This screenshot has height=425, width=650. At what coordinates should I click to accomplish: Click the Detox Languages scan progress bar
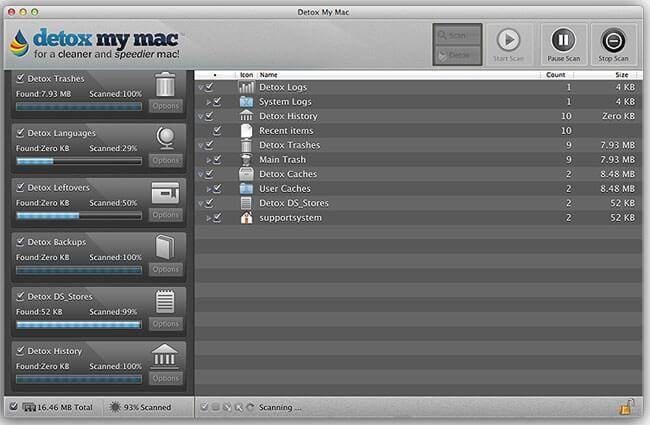79,161
